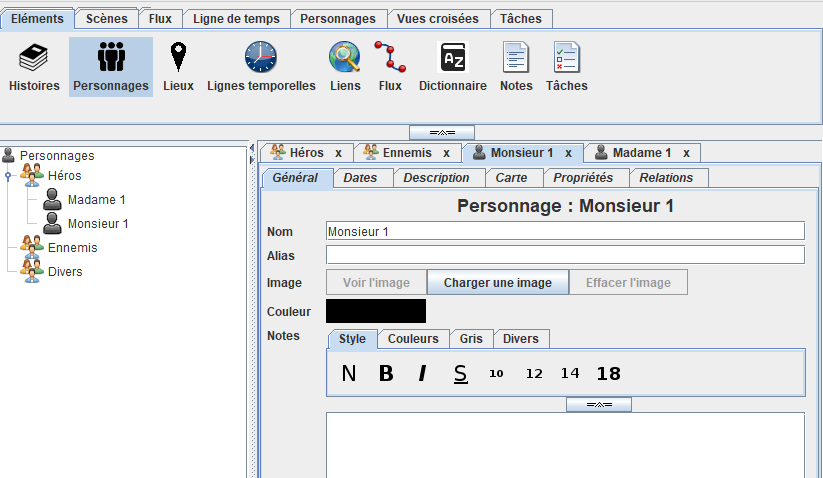Open the Lieux map pin icon
The width and height of the screenshot is (823, 478).
pos(178,57)
